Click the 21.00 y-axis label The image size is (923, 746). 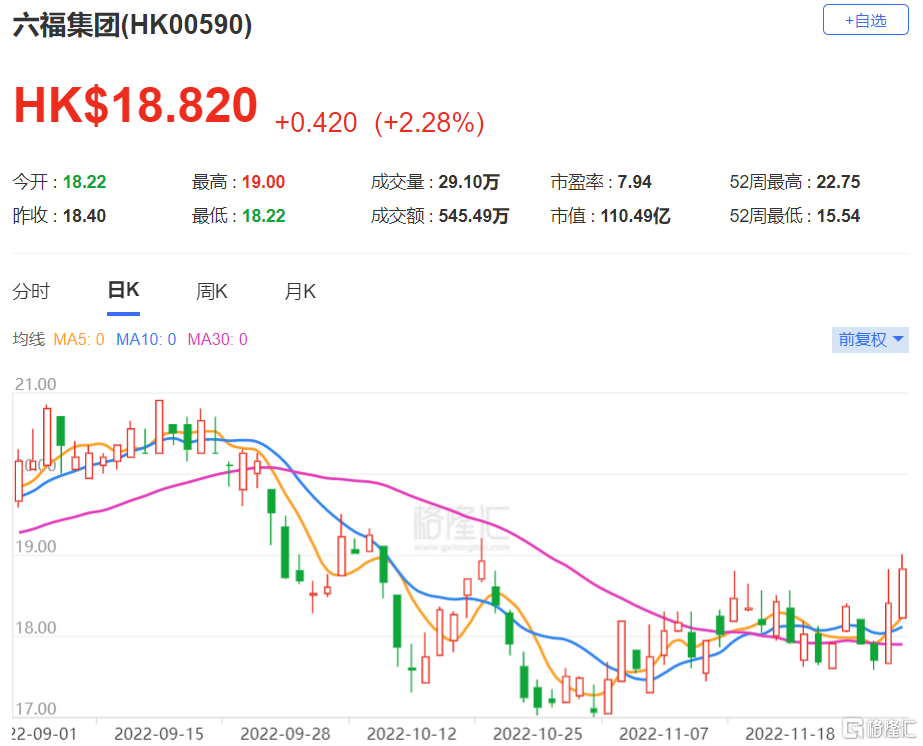(x=35, y=384)
